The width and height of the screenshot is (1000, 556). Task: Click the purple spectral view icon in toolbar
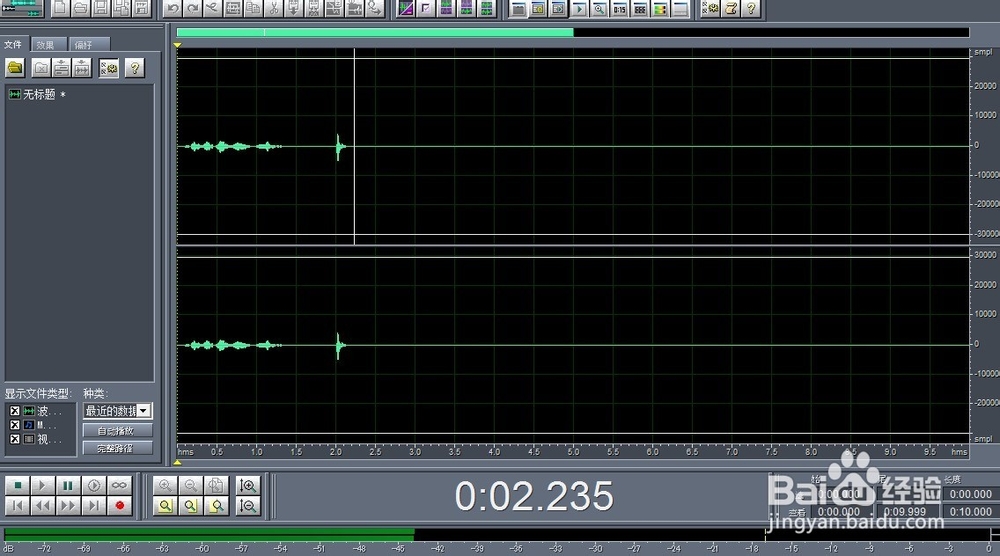[405, 8]
